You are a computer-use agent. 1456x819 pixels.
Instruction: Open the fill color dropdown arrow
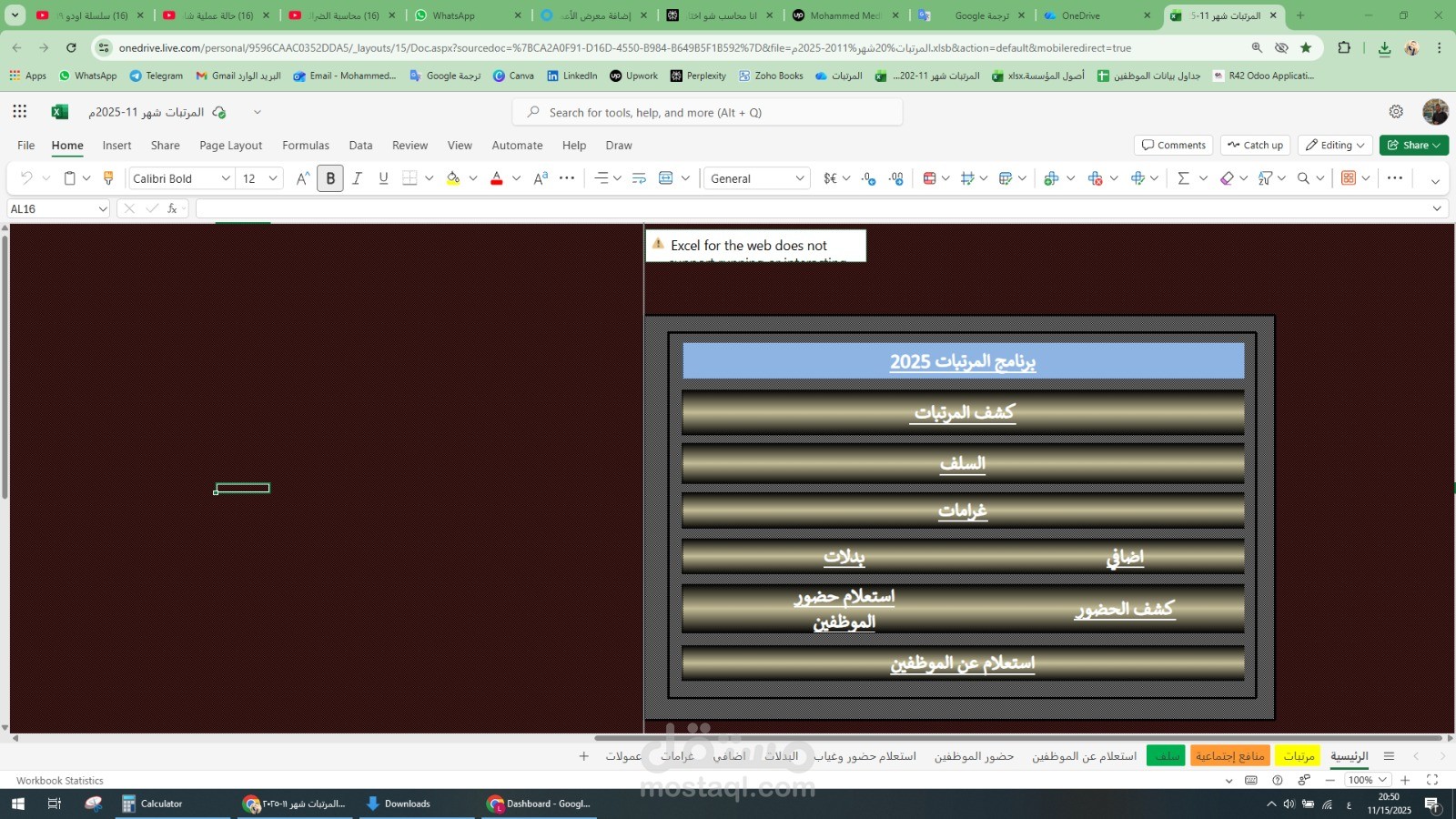[x=472, y=178]
